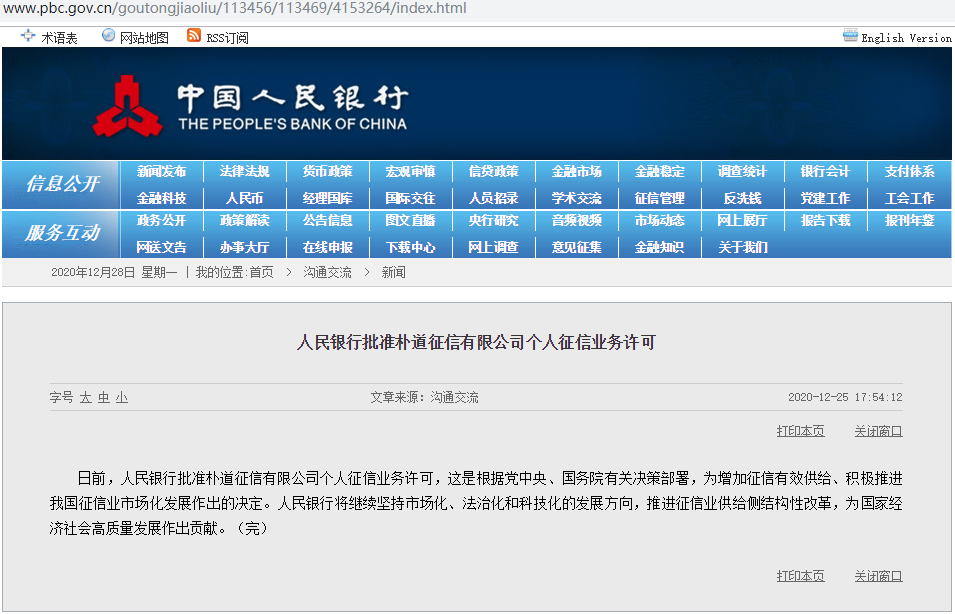Click the bottom 关闭窗口 close window link

point(878,576)
